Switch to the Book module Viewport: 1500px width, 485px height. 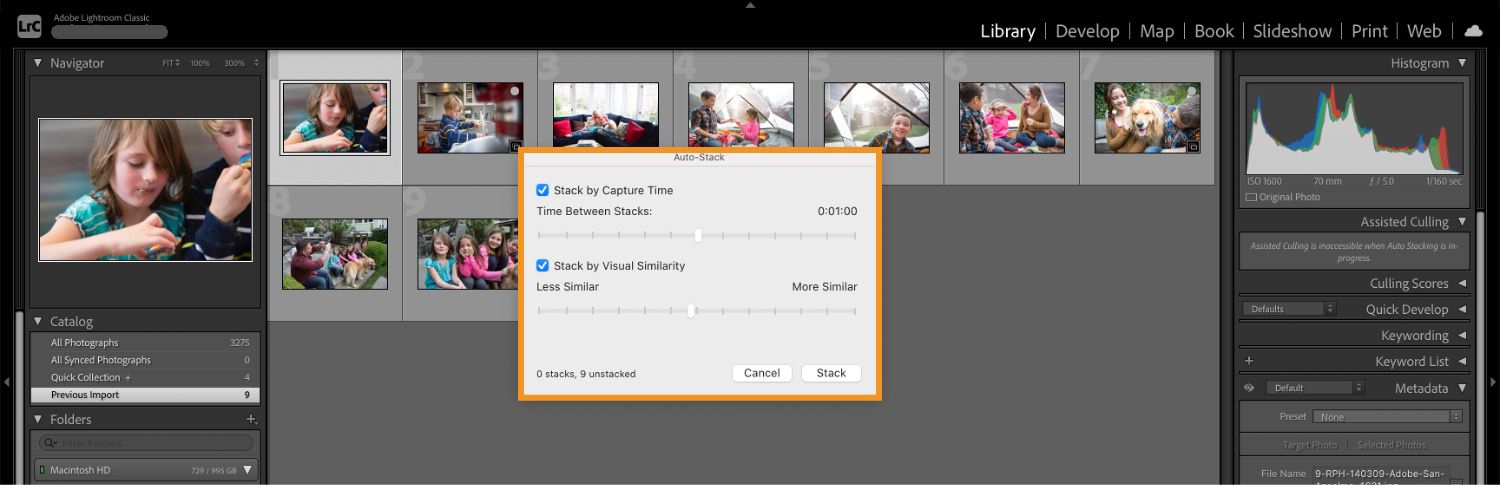pyautogui.click(x=1214, y=31)
